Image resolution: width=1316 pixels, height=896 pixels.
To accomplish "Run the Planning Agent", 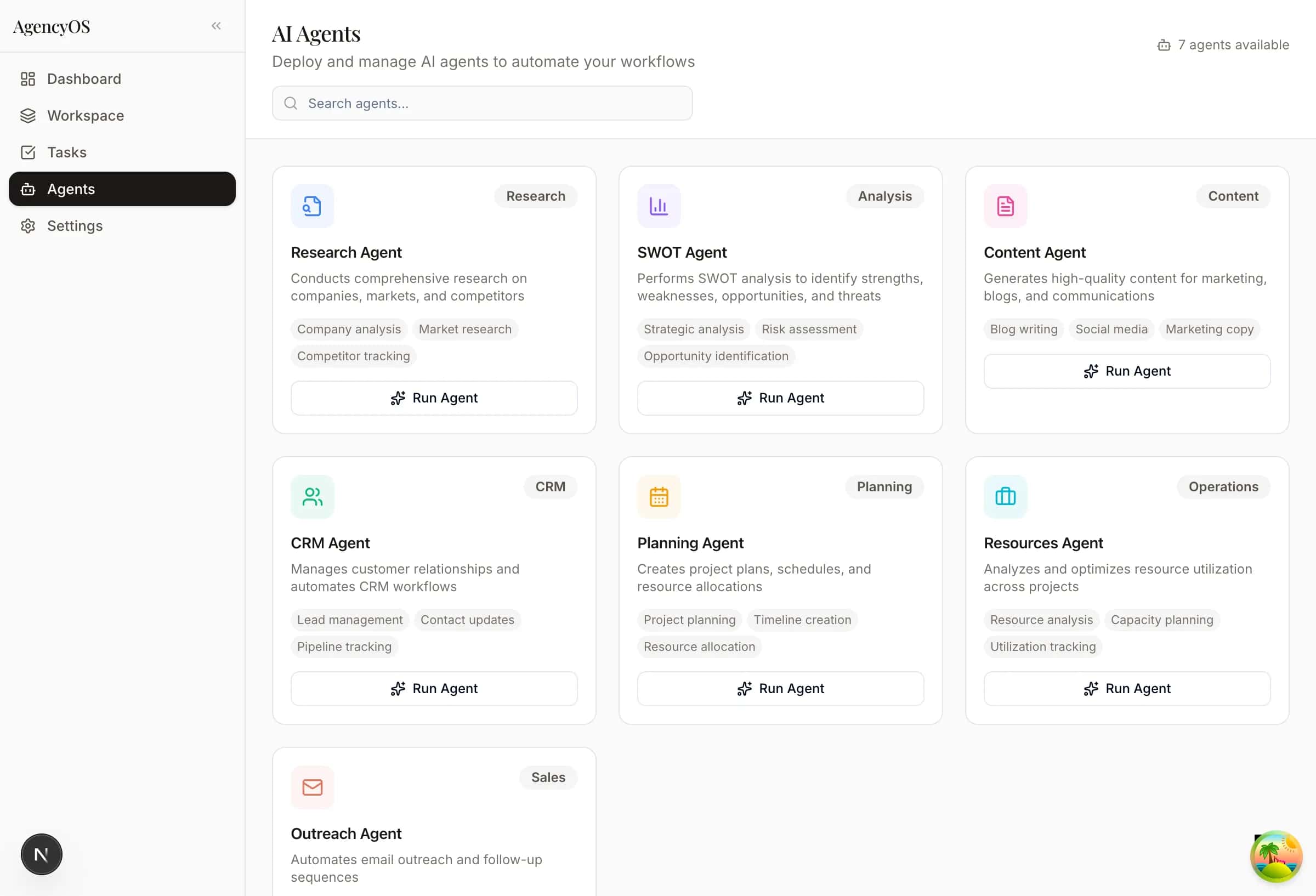I will [780, 689].
